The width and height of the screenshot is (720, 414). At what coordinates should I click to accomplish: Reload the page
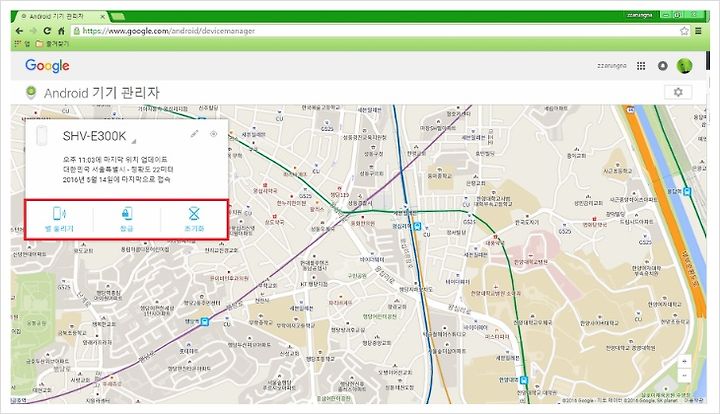(x=47, y=31)
